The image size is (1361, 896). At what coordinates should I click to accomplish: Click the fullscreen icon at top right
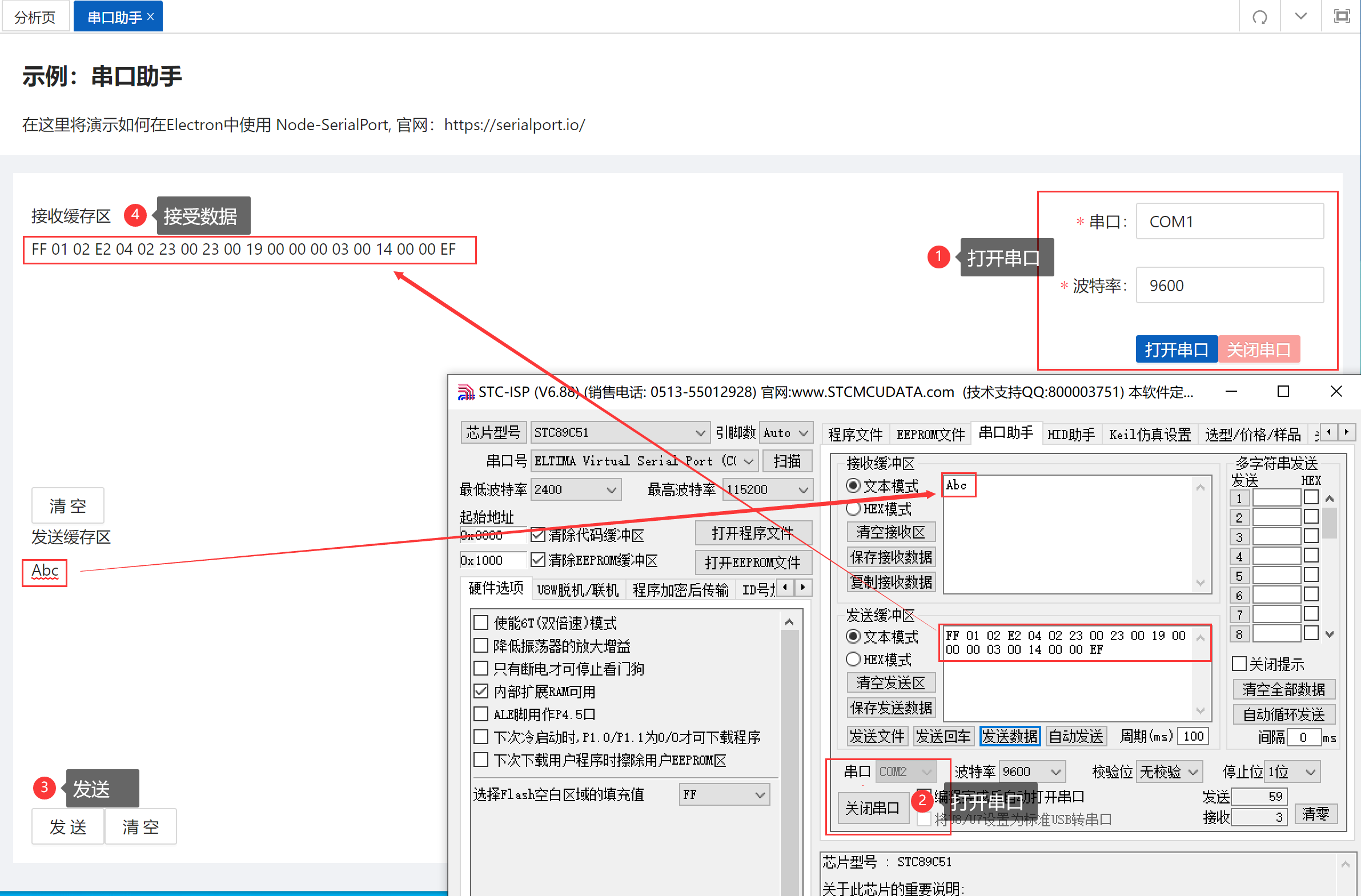(x=1341, y=16)
